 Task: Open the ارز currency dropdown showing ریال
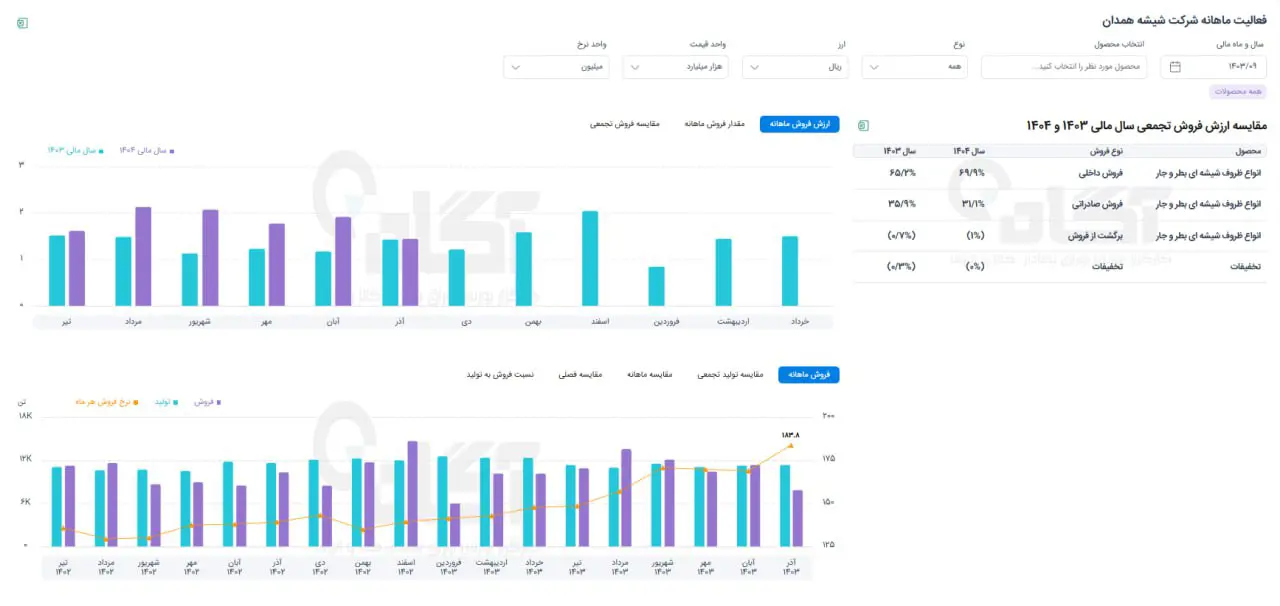pyautogui.click(x=795, y=67)
